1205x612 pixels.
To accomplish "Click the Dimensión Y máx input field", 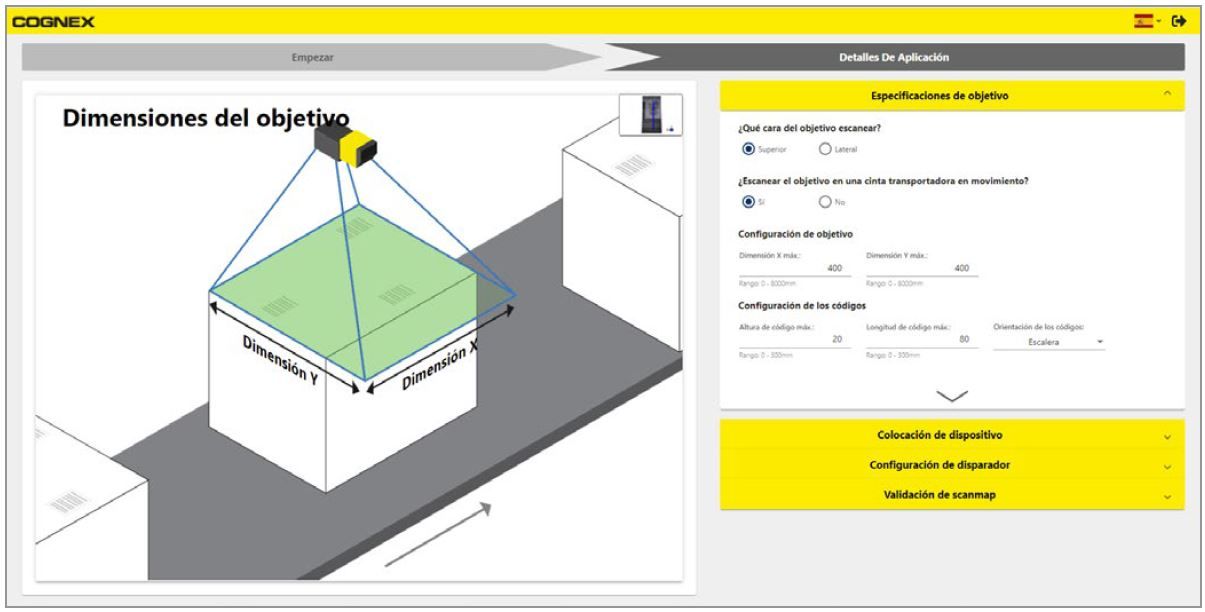I will [x=922, y=267].
